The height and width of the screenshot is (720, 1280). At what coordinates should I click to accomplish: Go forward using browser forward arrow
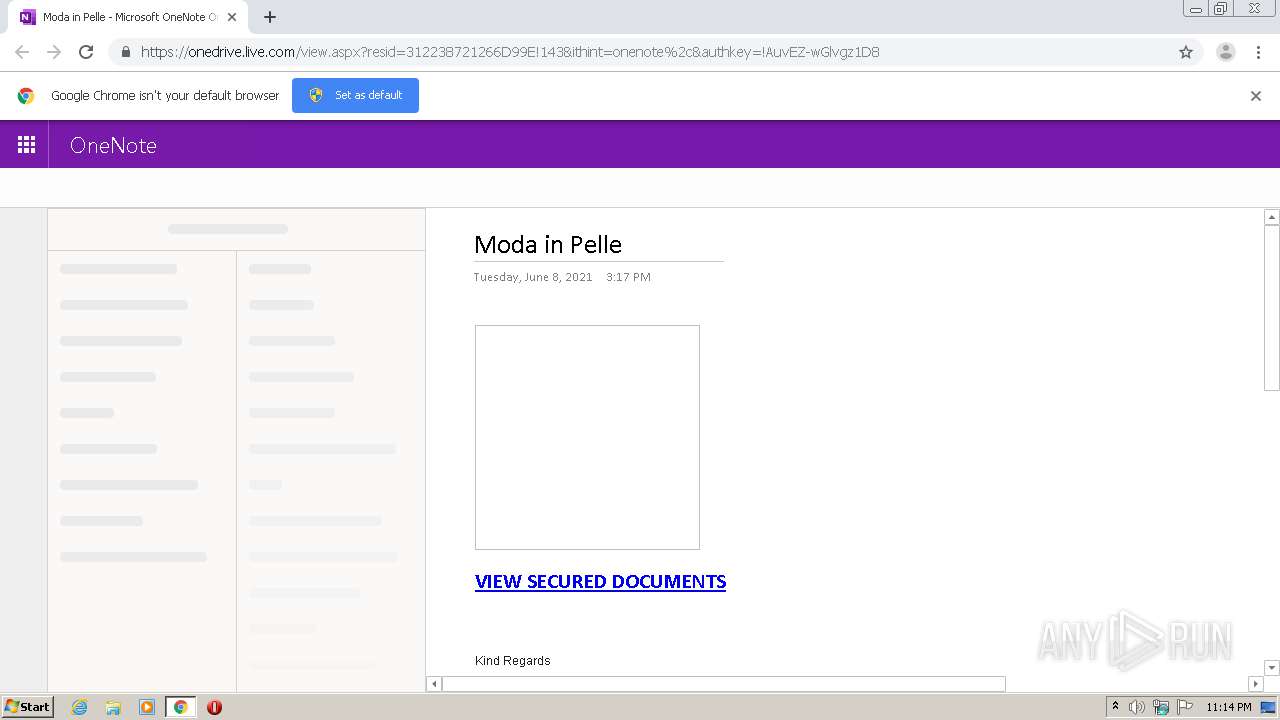pos(54,52)
